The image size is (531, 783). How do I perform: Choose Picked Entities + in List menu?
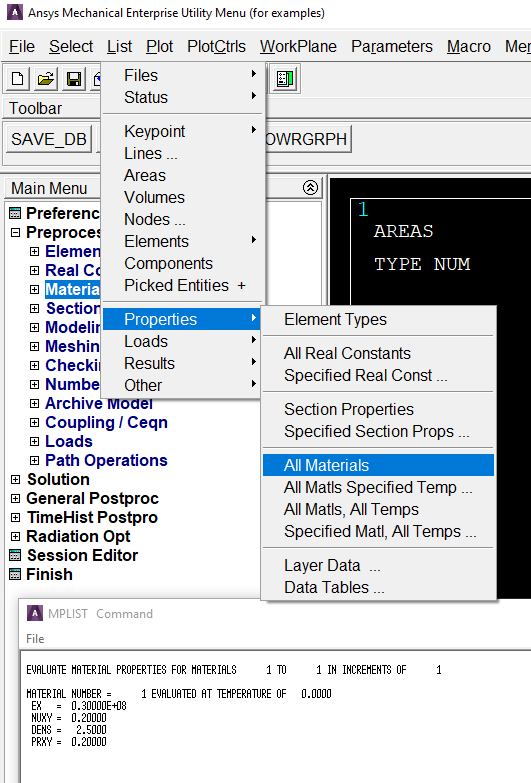(x=183, y=285)
